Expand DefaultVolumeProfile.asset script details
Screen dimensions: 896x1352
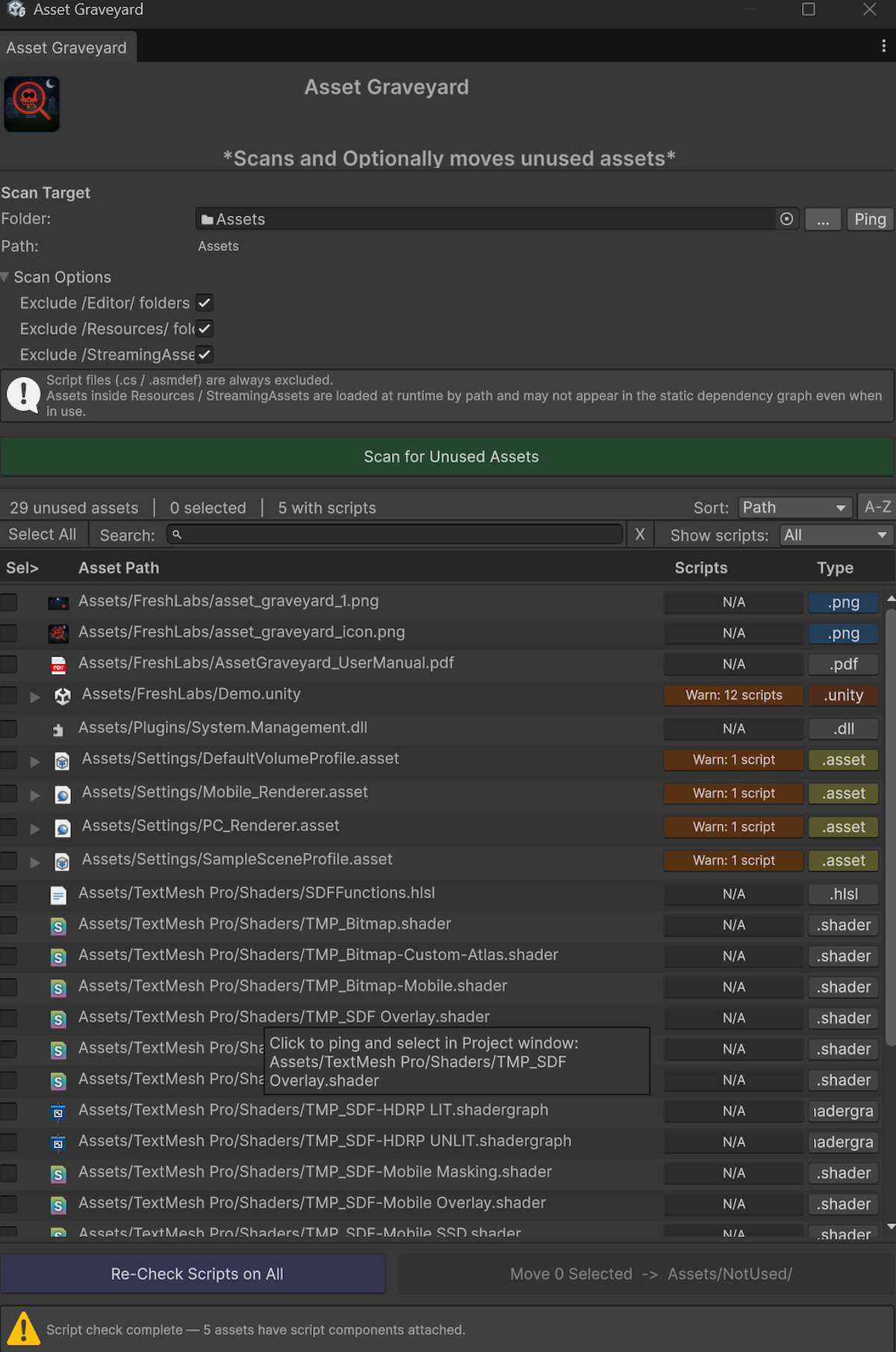click(34, 762)
